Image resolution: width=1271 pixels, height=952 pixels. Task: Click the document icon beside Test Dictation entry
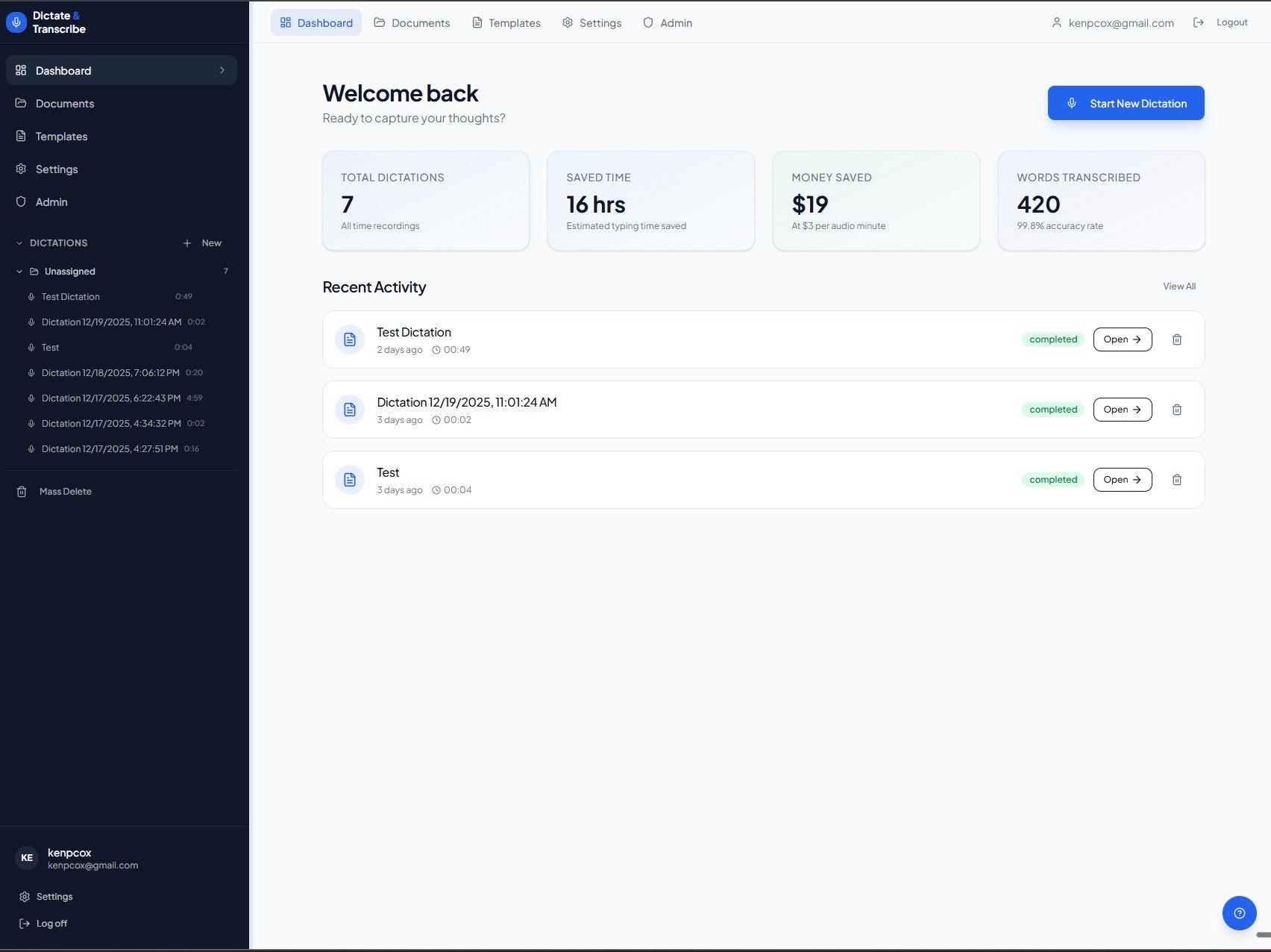[349, 339]
